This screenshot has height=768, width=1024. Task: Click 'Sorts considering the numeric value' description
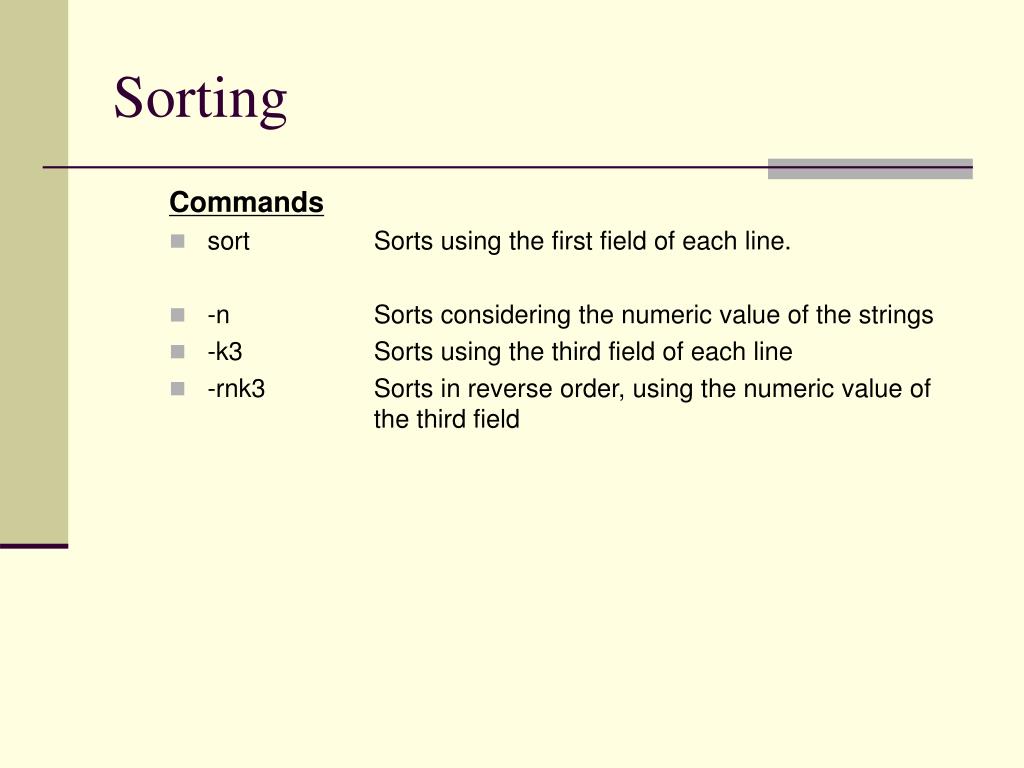click(654, 315)
